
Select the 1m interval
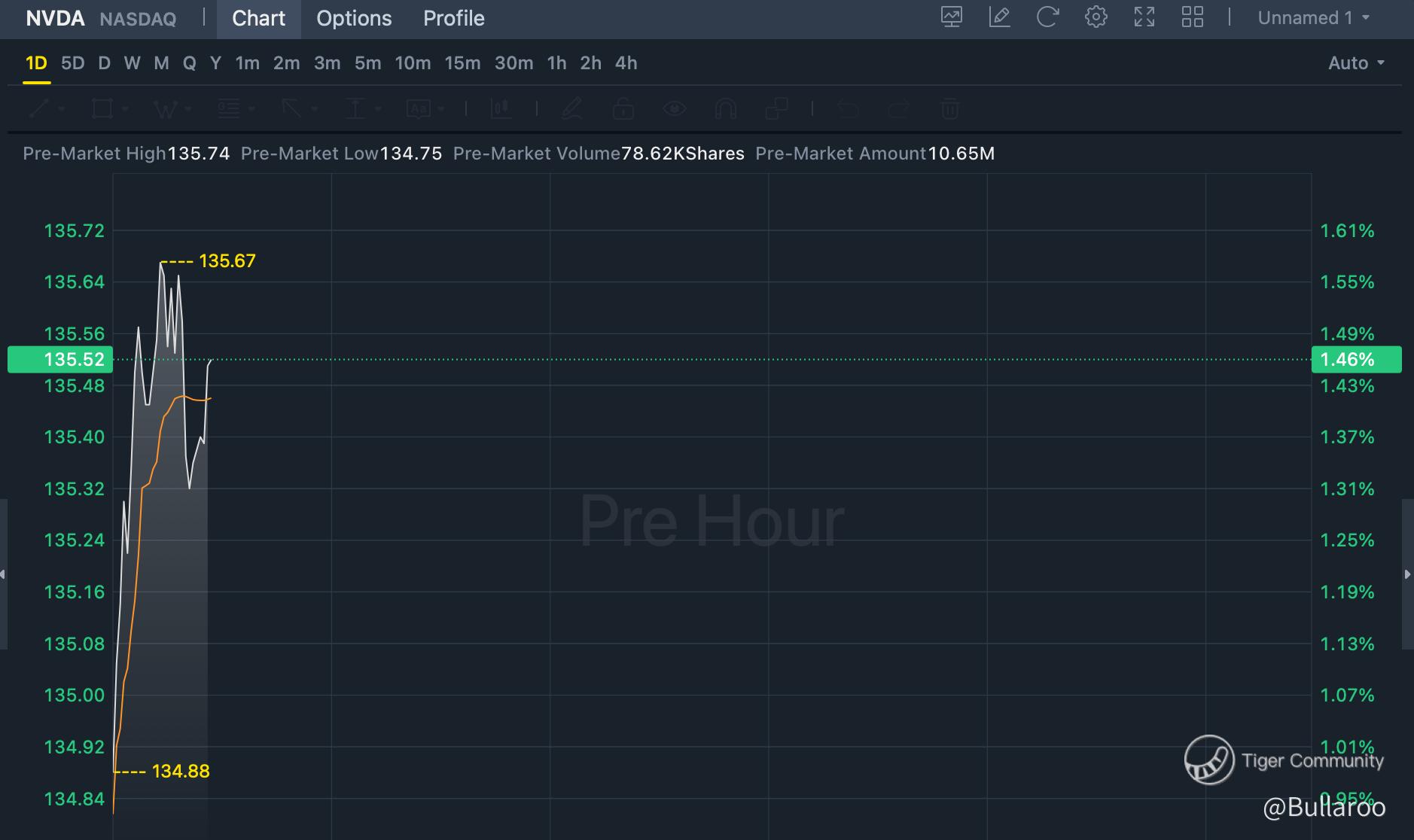coord(247,63)
